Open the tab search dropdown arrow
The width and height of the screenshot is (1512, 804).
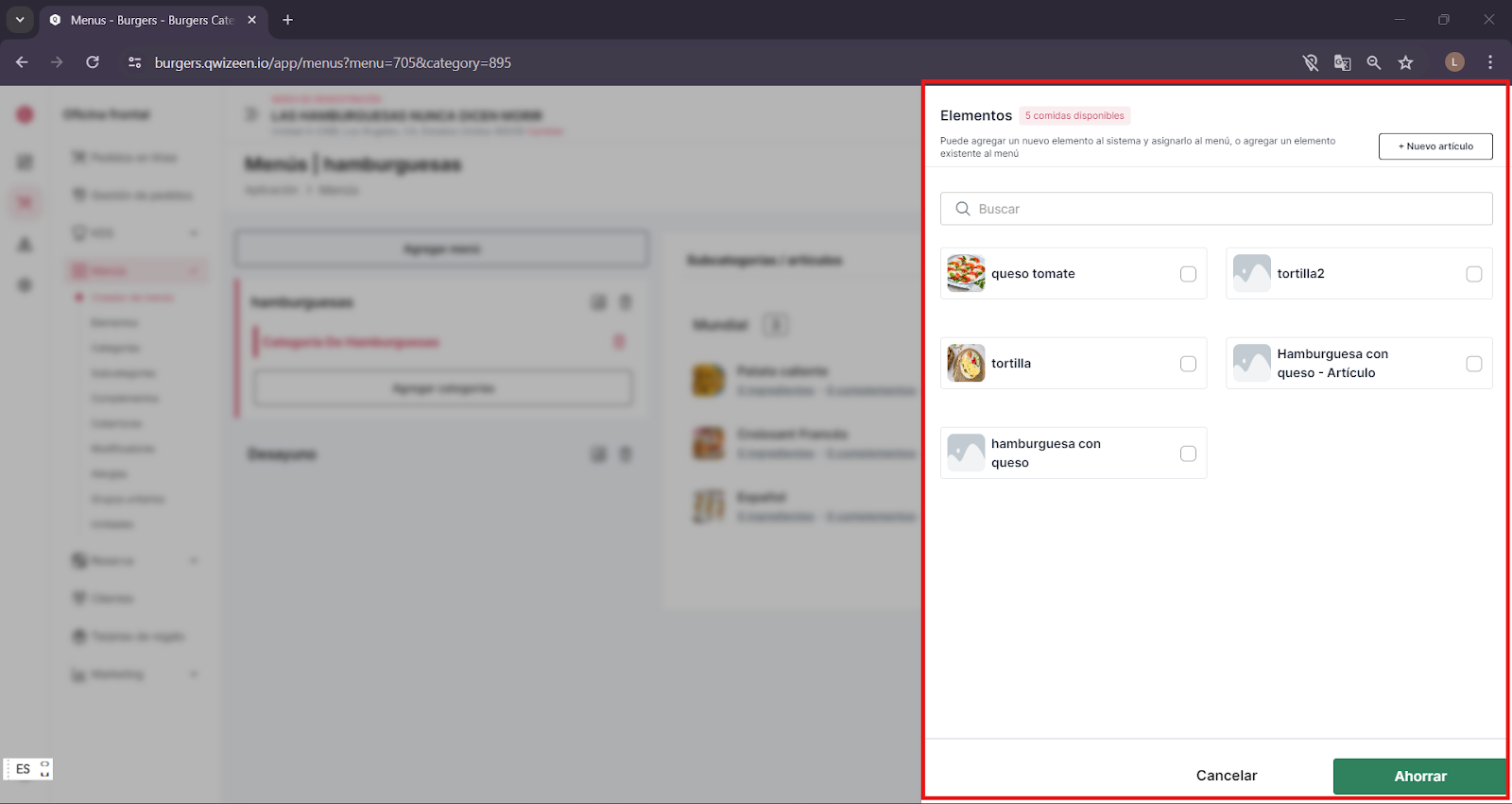(20, 20)
